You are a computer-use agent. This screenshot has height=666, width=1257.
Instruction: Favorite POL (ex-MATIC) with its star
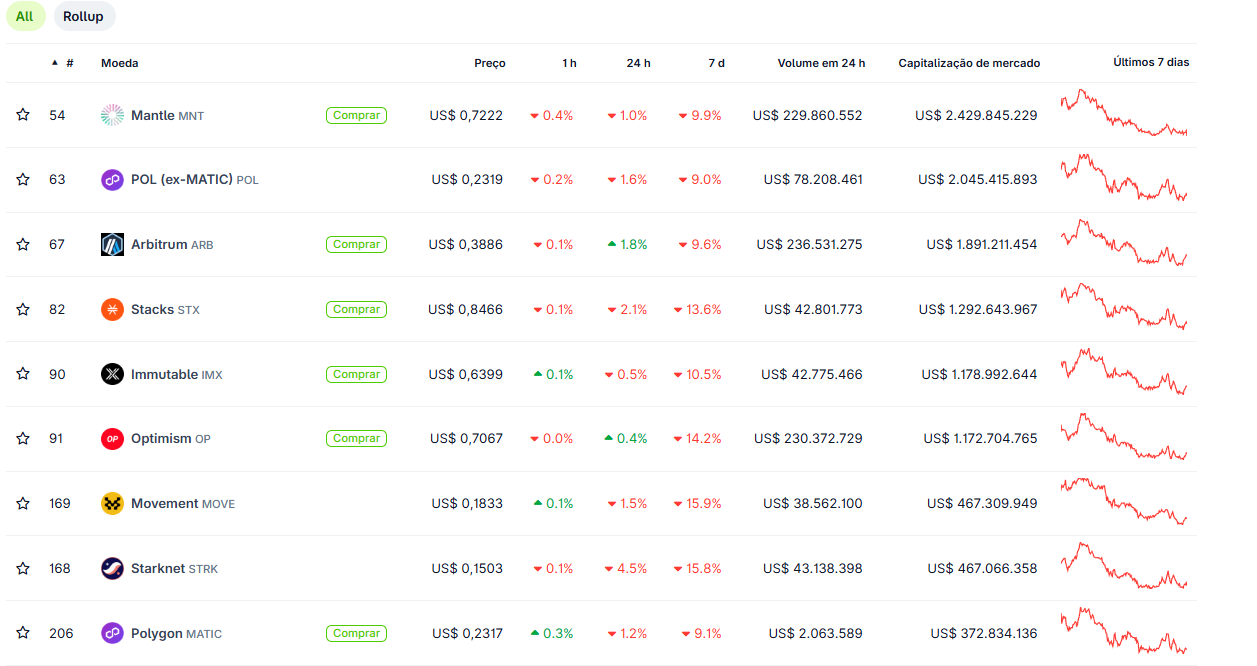coord(23,180)
